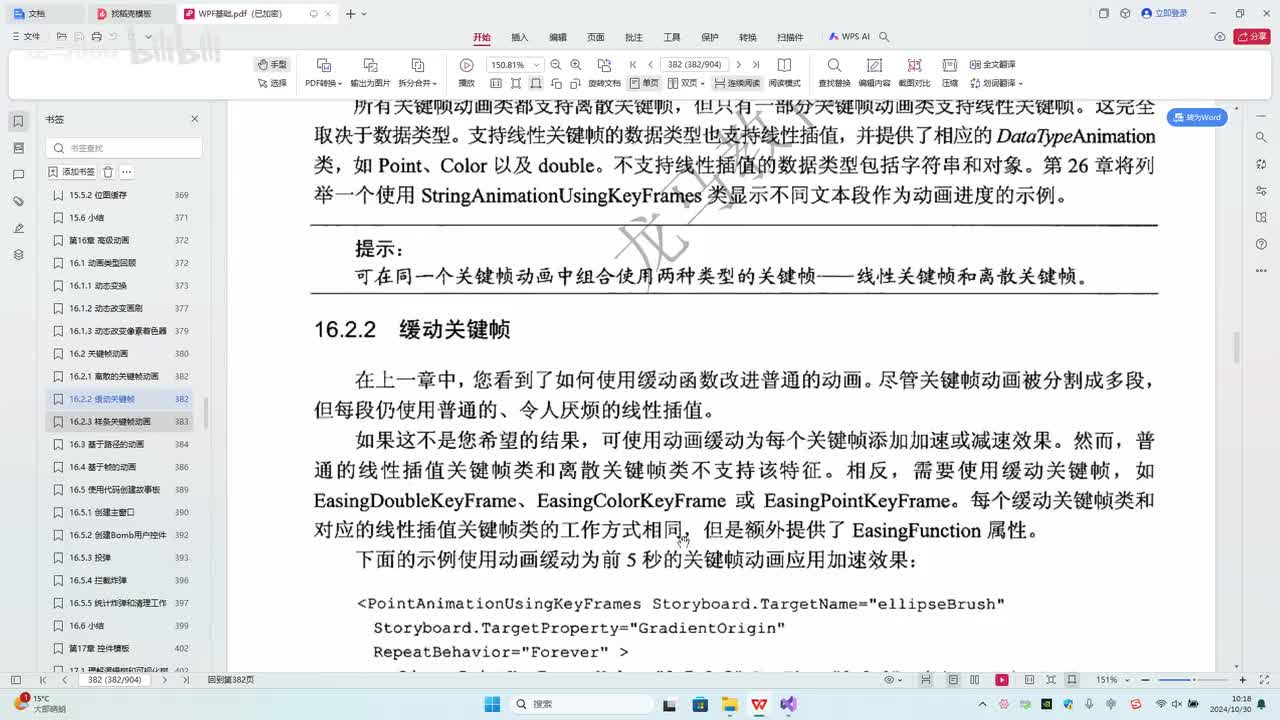Image resolution: width=1280 pixels, height=720 pixels.
Task: Open the thumbnails panel icon on left rail
Action: tap(18, 148)
